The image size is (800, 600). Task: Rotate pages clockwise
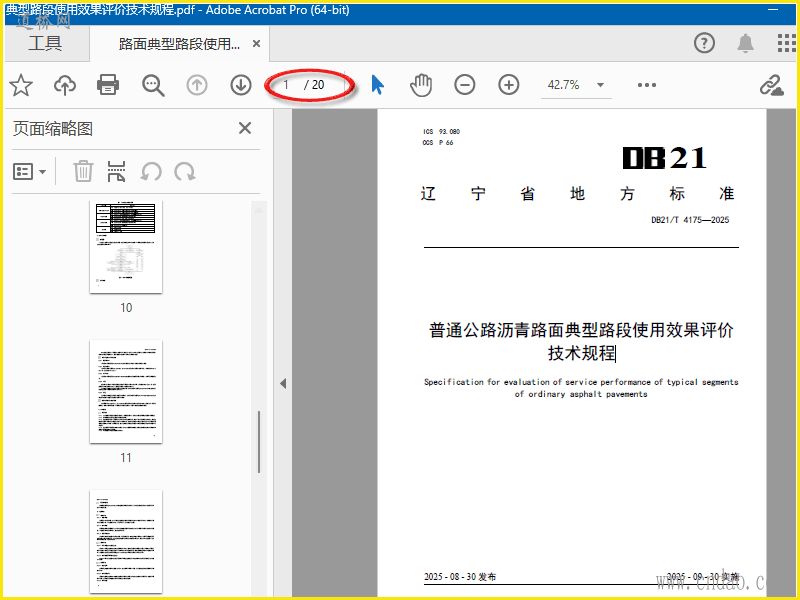point(185,171)
